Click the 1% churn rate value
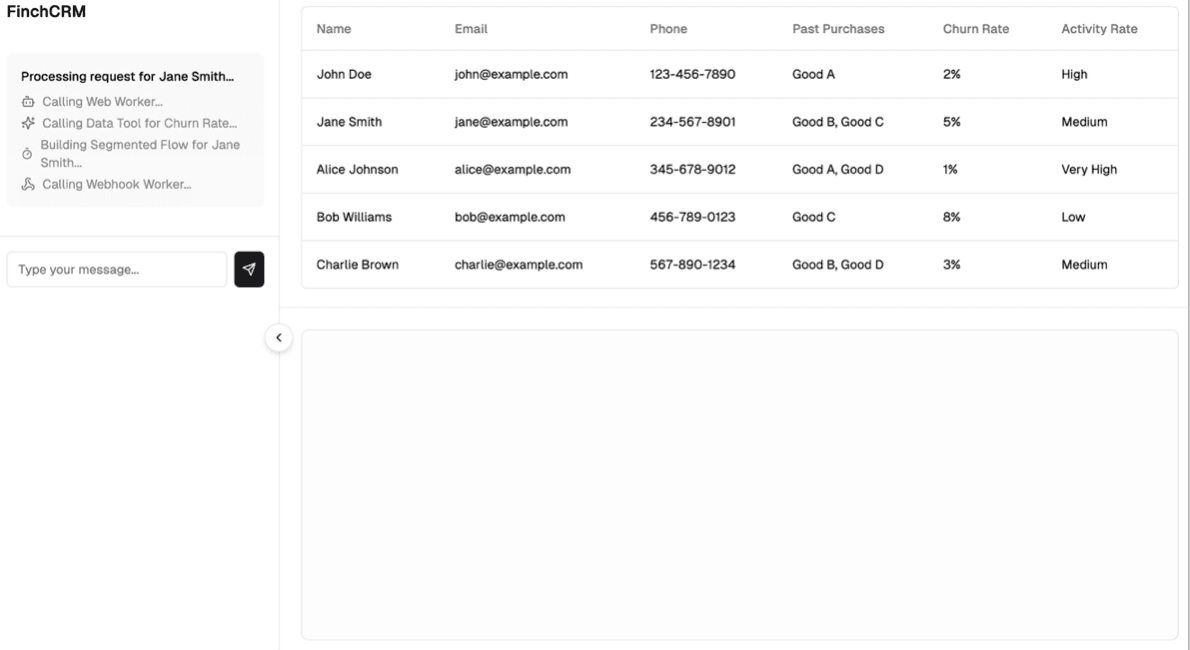The image size is (1190, 650). click(950, 169)
